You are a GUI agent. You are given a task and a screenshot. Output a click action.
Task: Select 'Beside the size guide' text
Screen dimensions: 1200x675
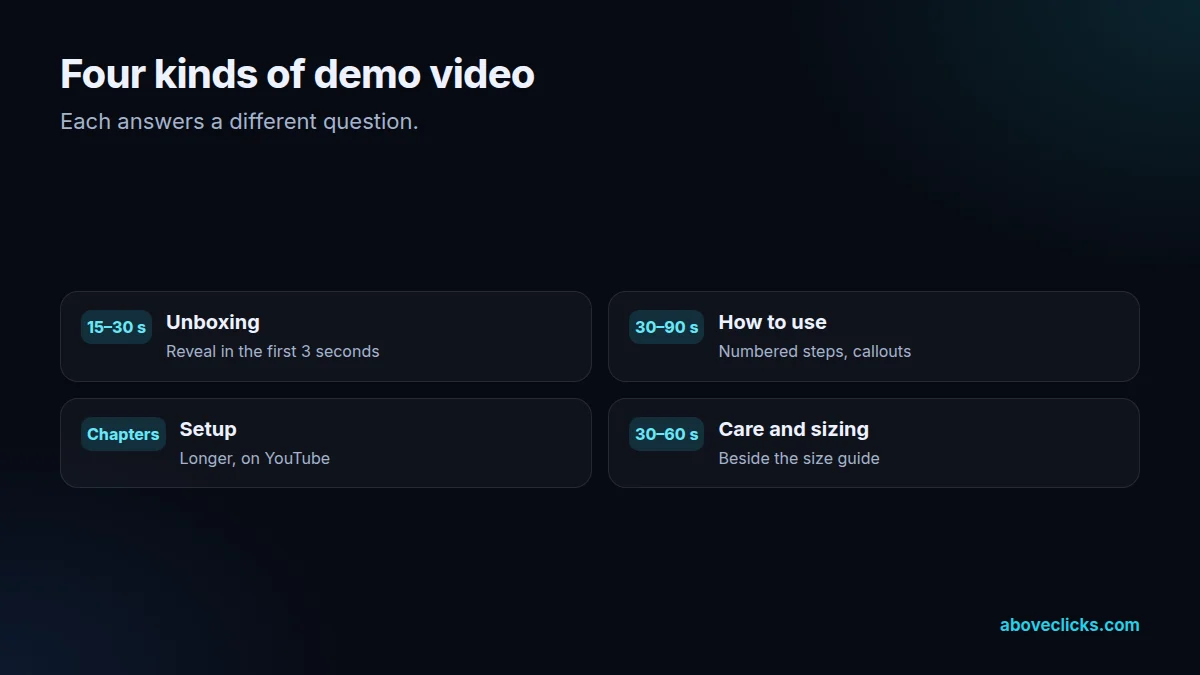[799, 458]
